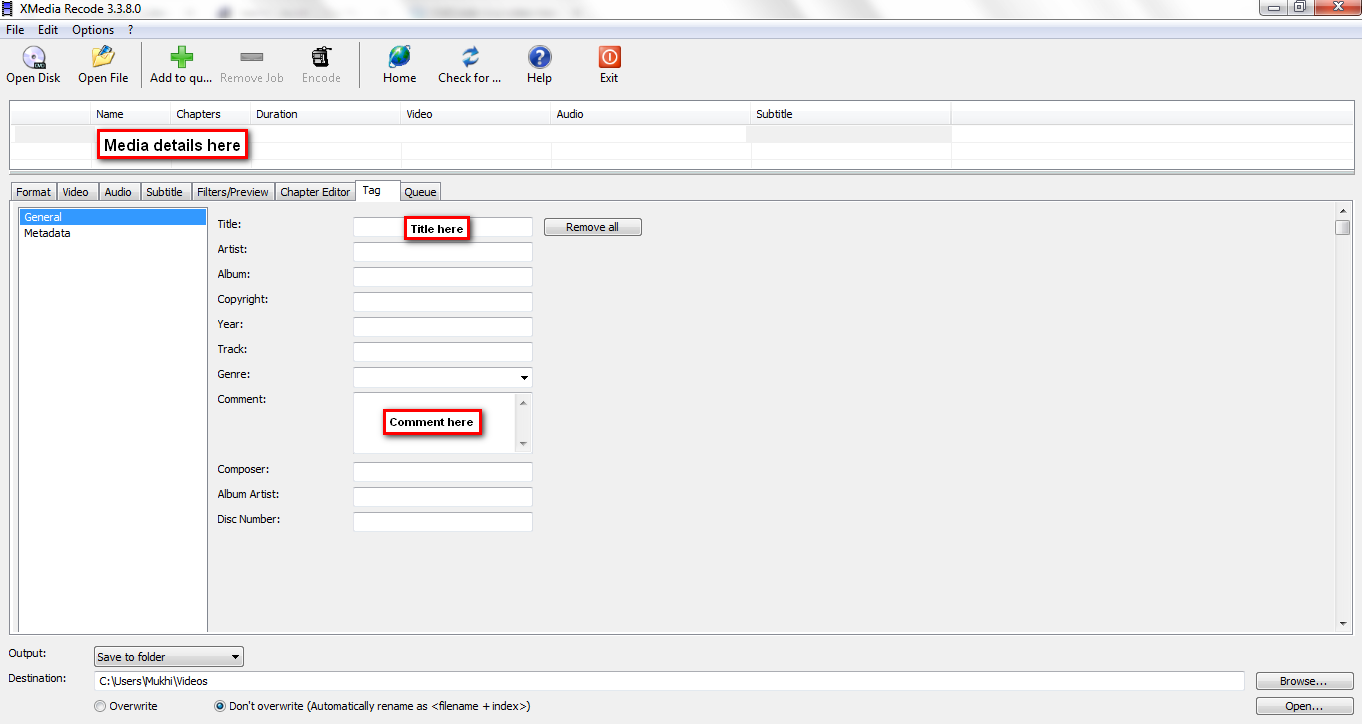This screenshot has width=1362, height=724.
Task: Open the File menu
Action: 15,30
